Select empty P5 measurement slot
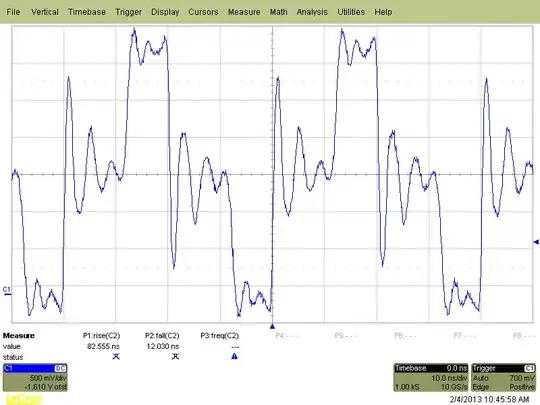The height and width of the screenshot is (405, 540). [x=346, y=335]
